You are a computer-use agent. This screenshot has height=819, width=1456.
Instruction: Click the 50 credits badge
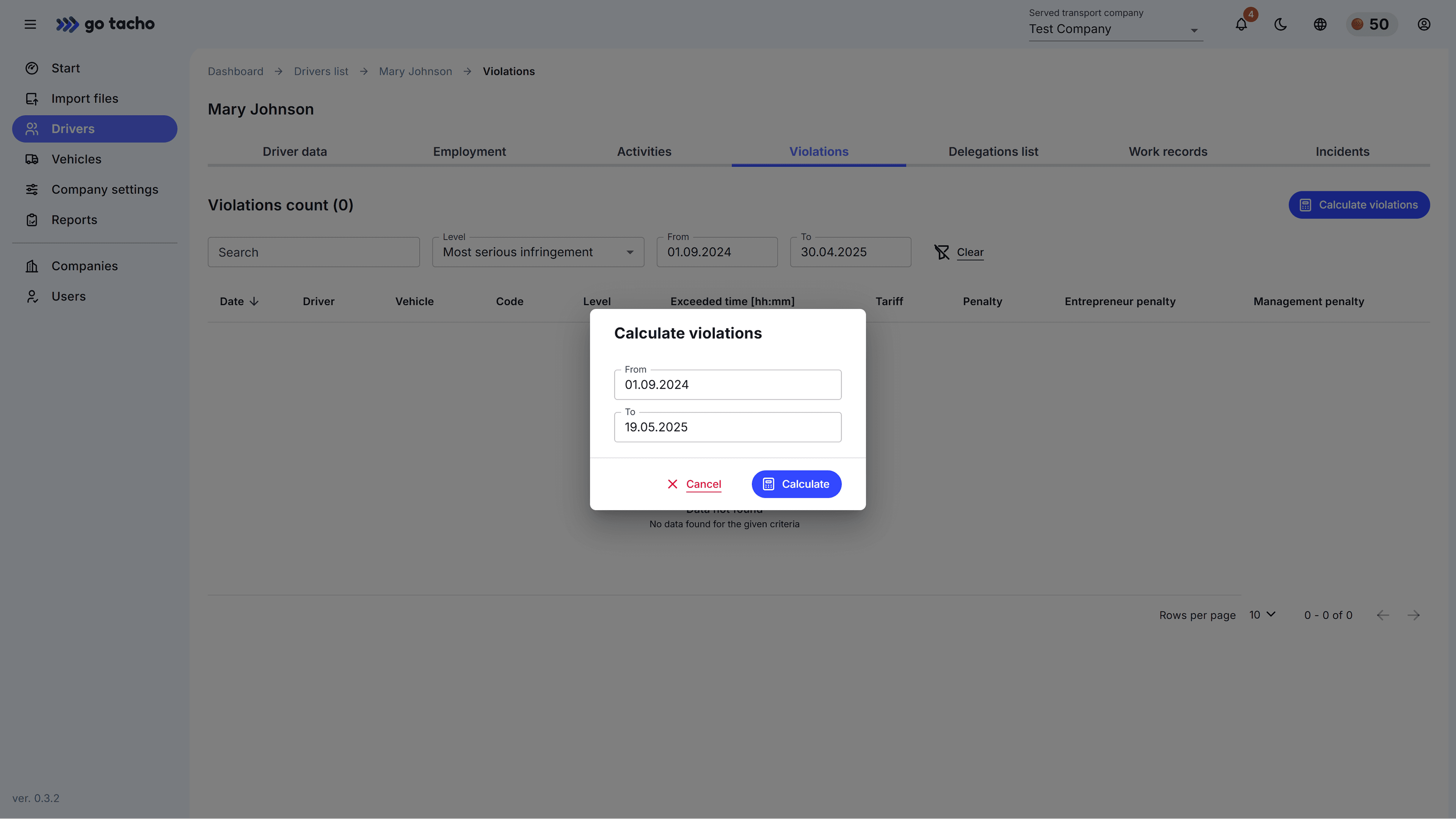click(1371, 24)
